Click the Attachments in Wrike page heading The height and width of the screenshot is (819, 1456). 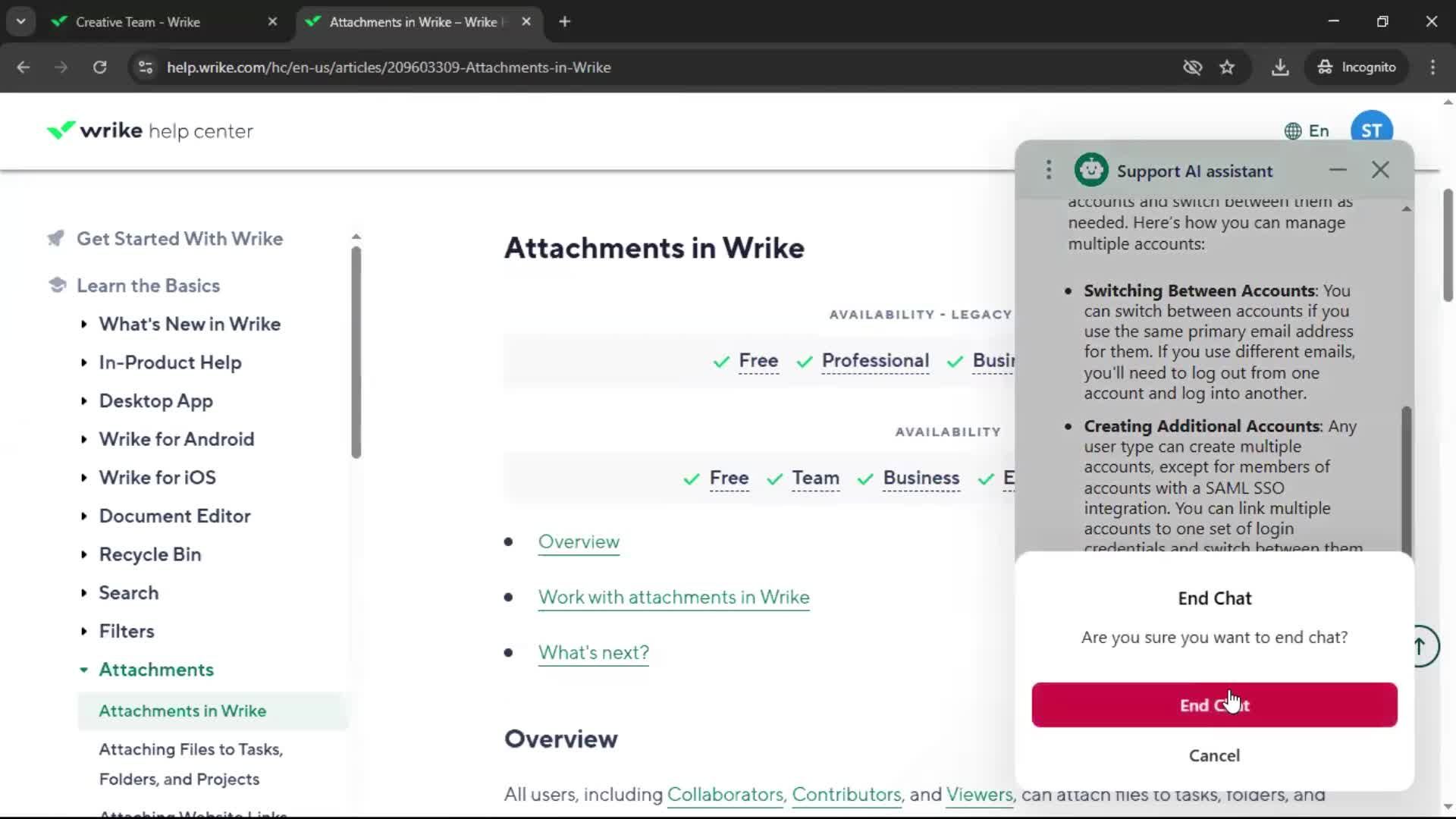(x=654, y=248)
